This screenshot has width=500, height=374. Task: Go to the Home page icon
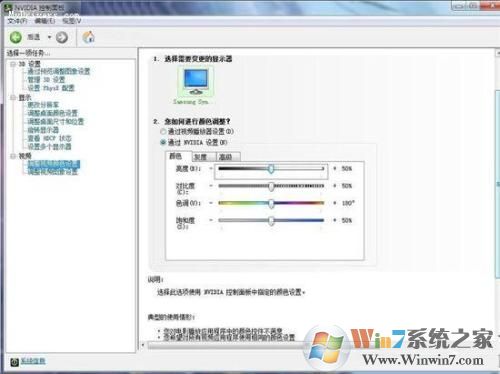pyautogui.click(x=89, y=37)
